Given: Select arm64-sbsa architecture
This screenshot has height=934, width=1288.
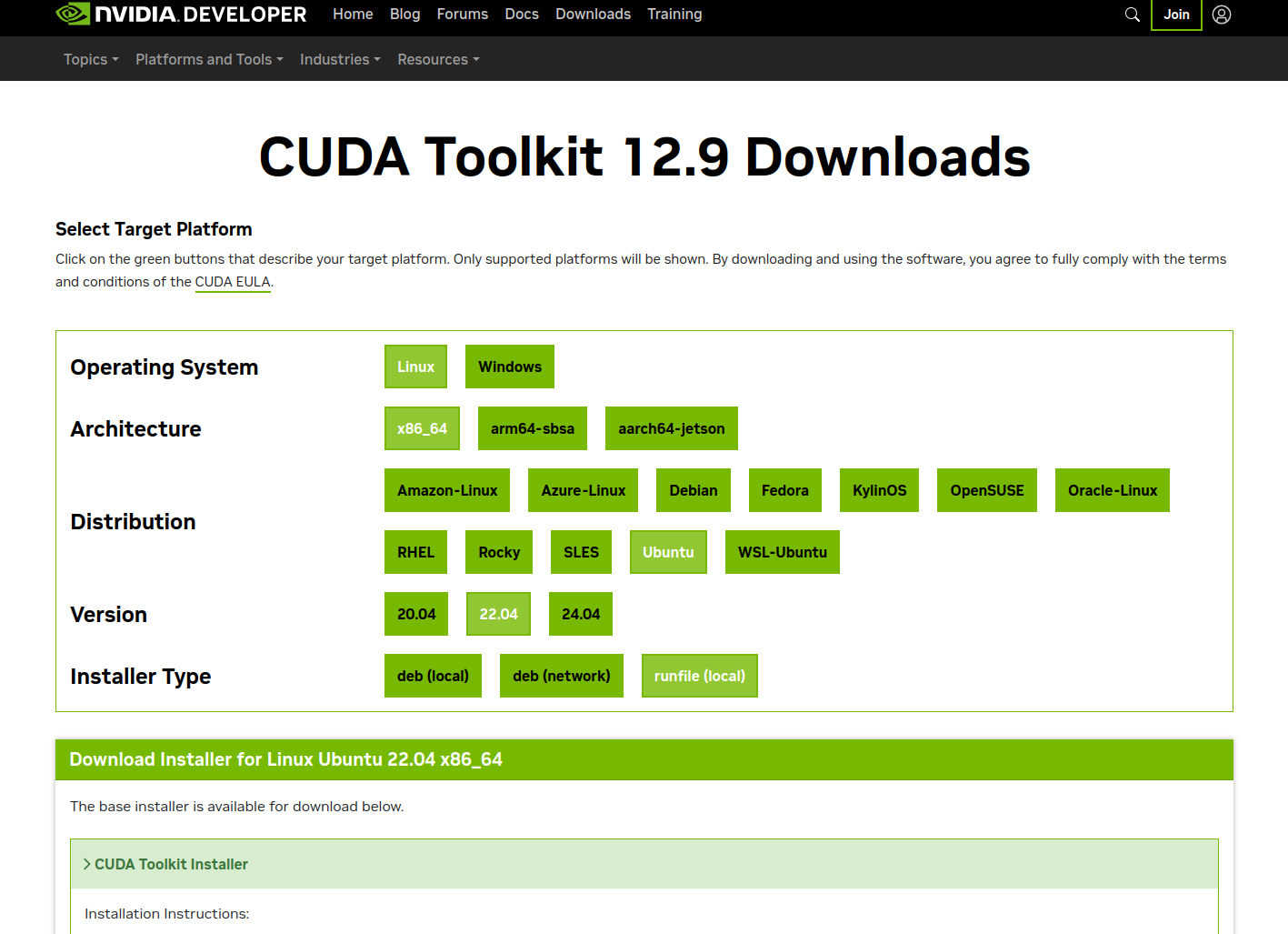Looking at the screenshot, I should click(x=533, y=428).
